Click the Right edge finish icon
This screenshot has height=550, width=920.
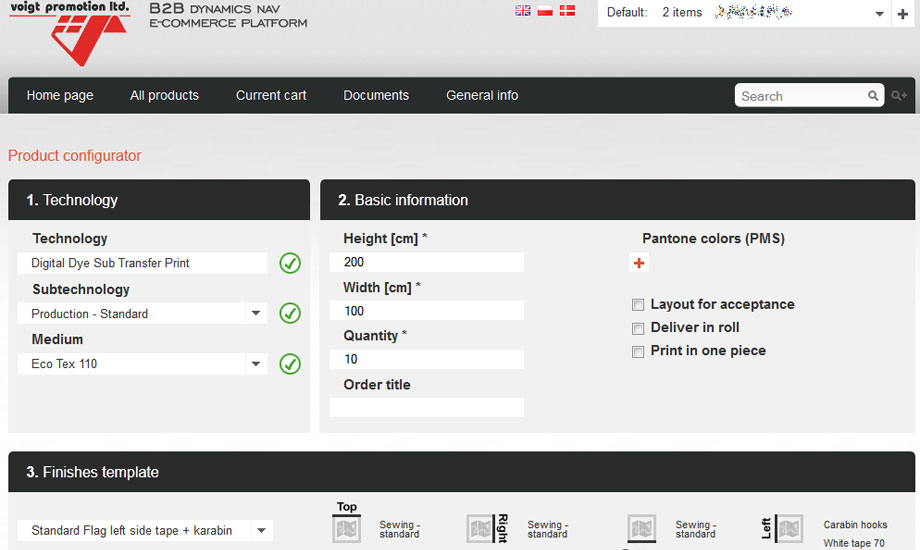[482, 528]
